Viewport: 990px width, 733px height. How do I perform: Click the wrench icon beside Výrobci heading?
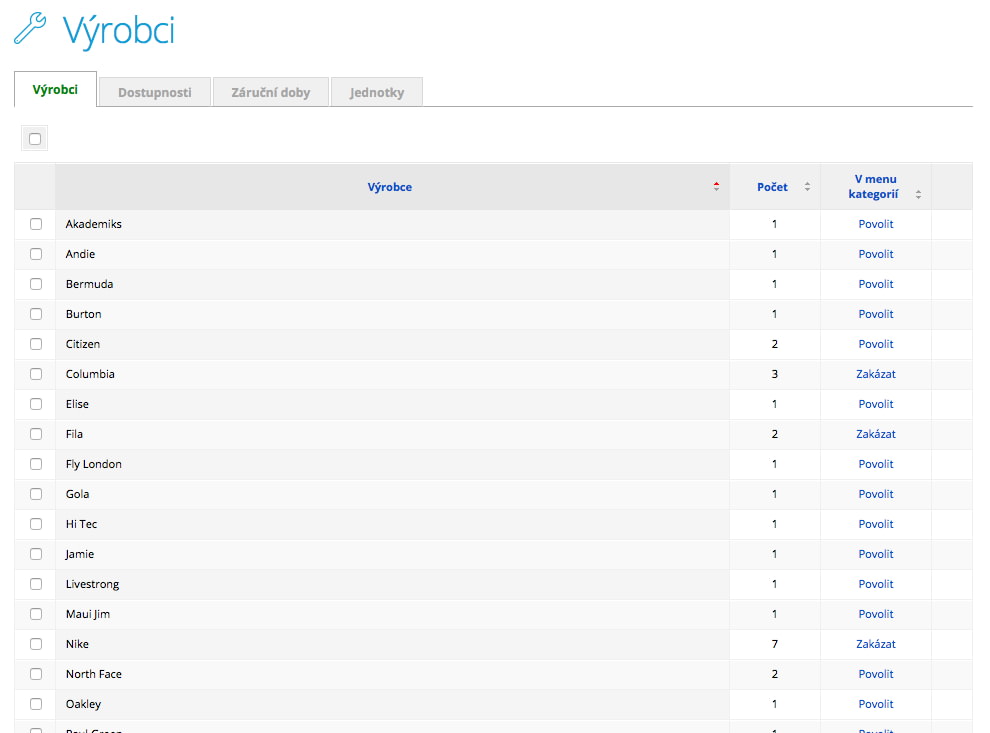30,28
